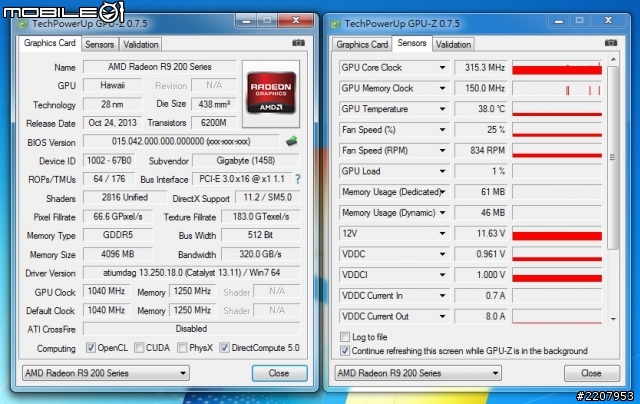Uncheck Continue refreshing while in background
Screen dimensions: 640x404
345,351
